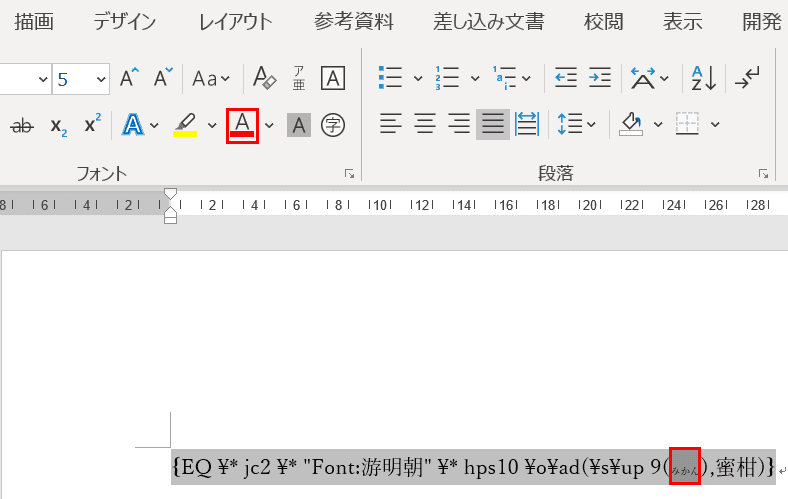This screenshot has height=499, width=788.
Task: Open 段落 dialog launcher
Action: click(x=763, y=174)
